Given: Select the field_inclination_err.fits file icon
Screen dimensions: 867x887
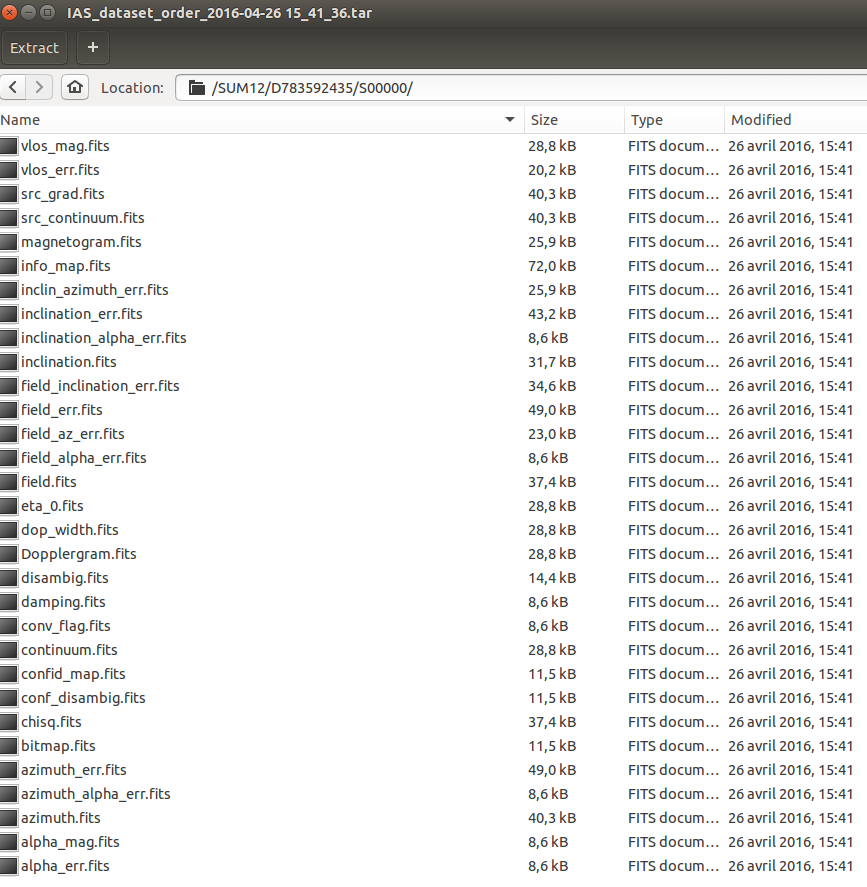Looking at the screenshot, I should click(8, 386).
